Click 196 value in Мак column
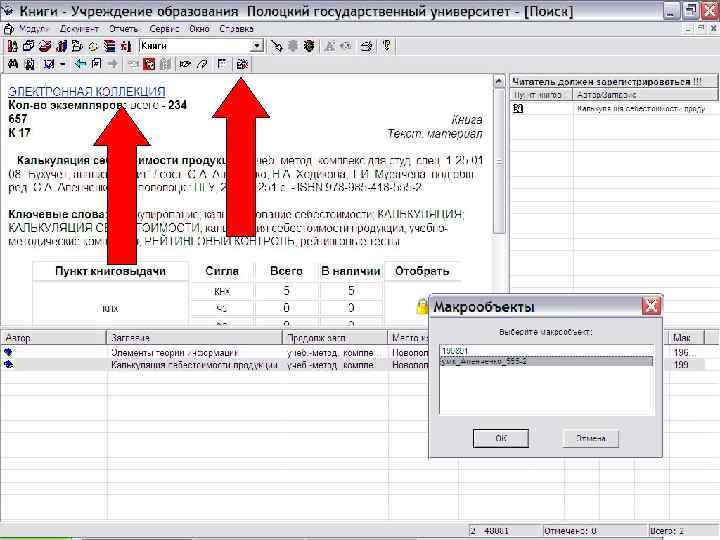Screen dimensions: 720x540 685,353
